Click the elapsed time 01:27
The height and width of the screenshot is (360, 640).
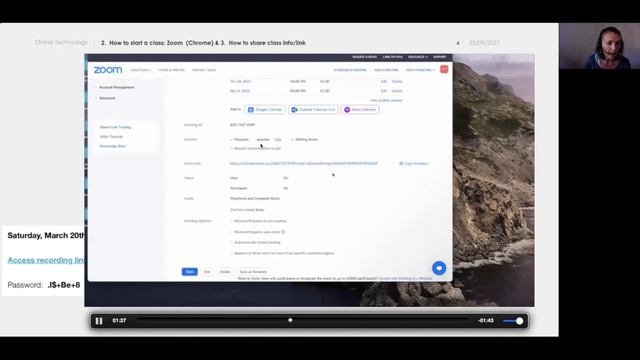(119, 320)
